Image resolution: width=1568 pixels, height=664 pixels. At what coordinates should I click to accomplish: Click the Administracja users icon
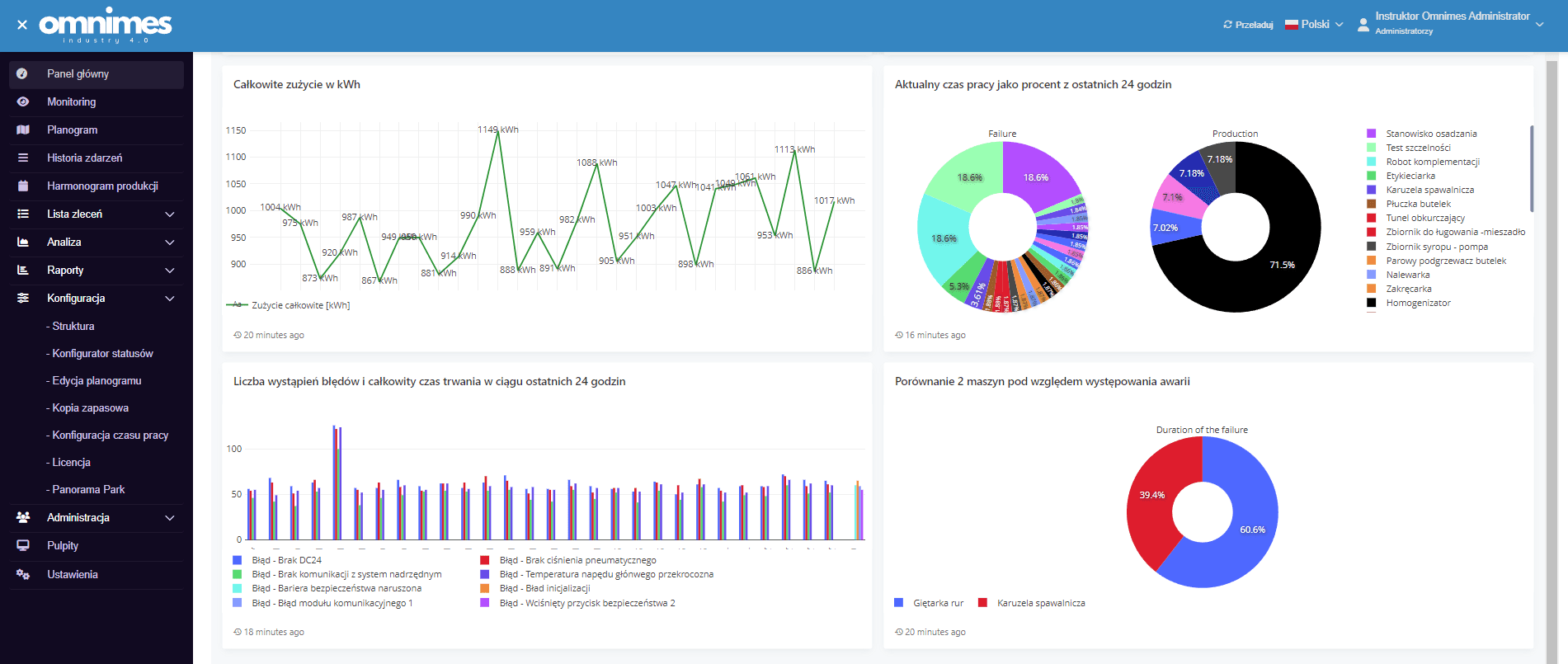click(x=22, y=517)
